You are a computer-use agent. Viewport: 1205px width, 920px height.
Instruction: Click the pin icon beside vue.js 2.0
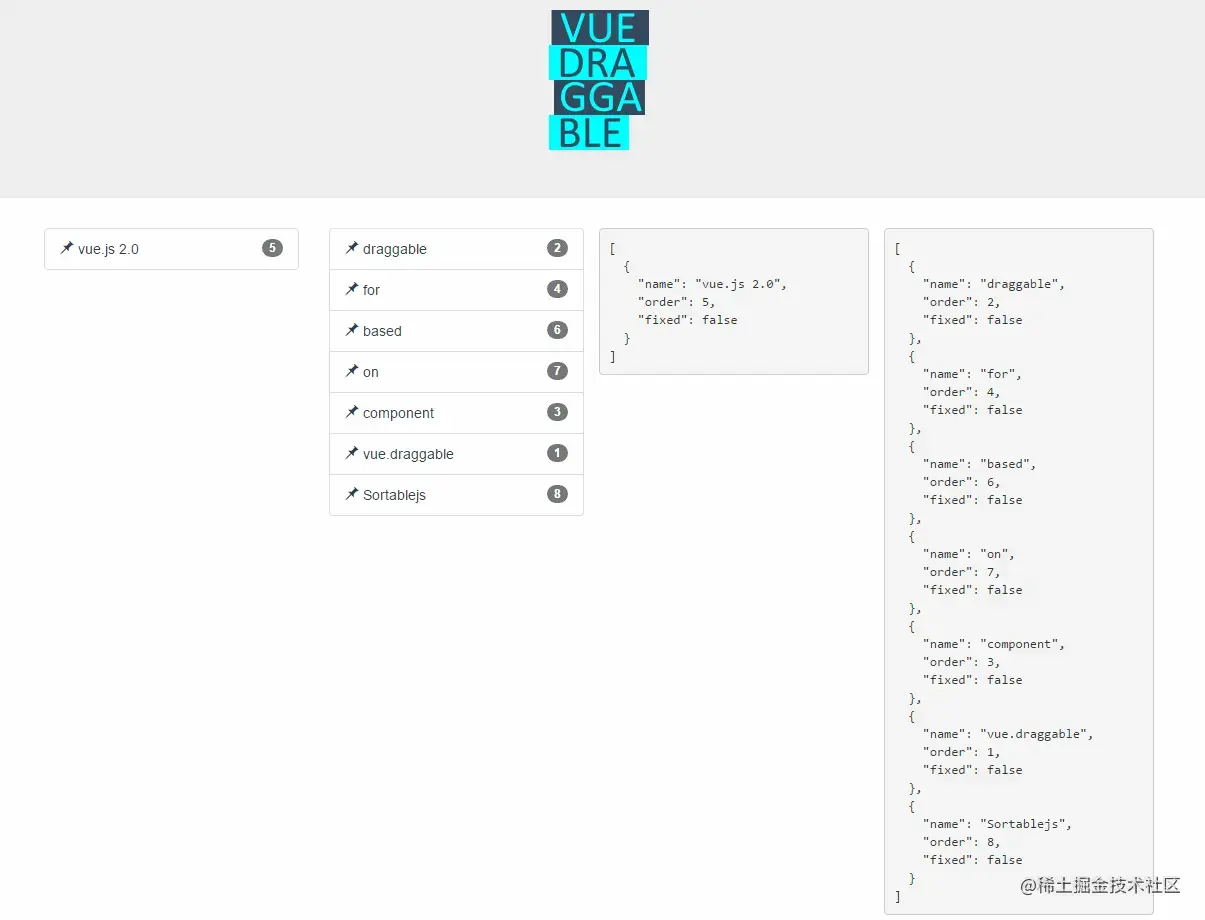point(67,248)
